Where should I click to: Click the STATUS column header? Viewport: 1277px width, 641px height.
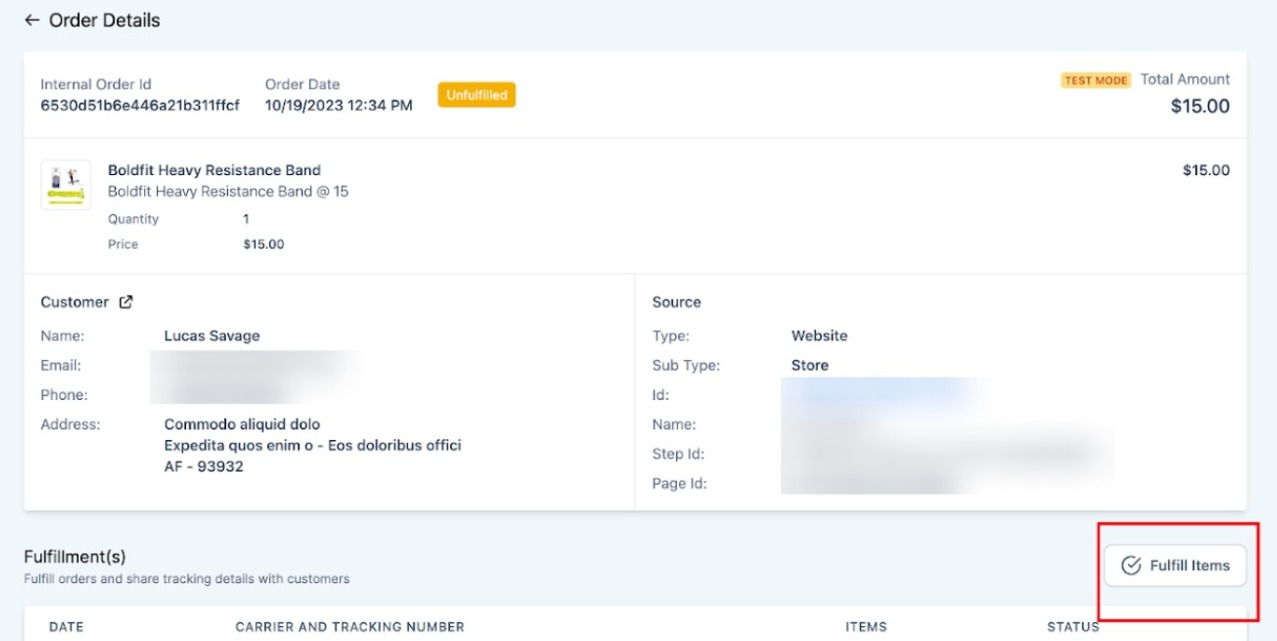coord(1073,627)
